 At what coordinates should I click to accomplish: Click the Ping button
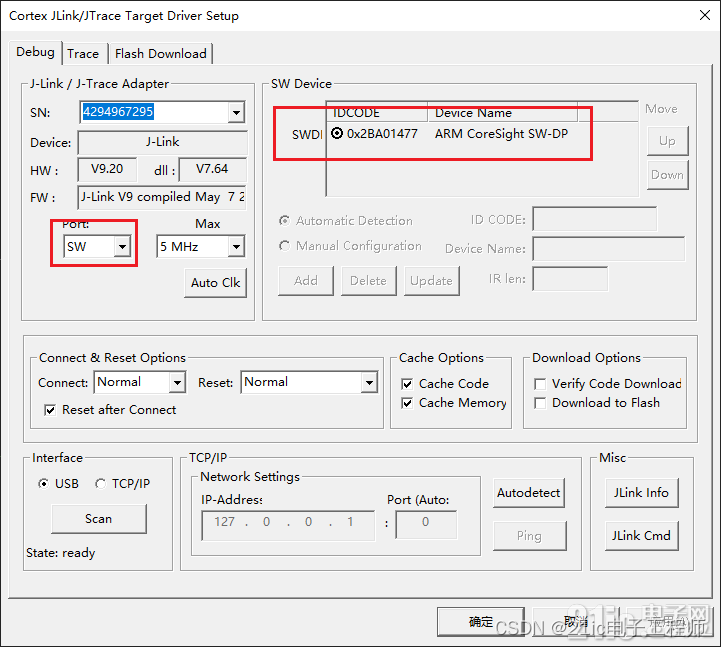tap(529, 536)
